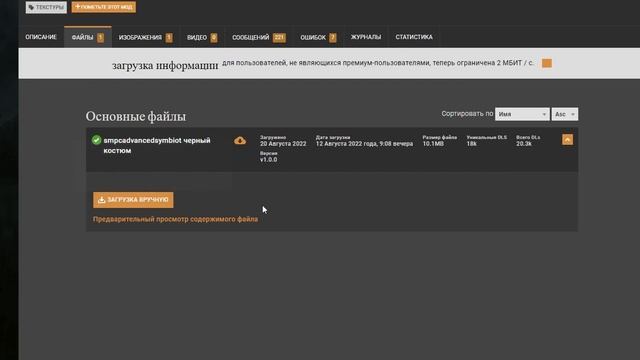The image size is (640, 360).
Task: Switch to the ОПИСАНИЕ tab
Action: pyautogui.click(x=41, y=37)
